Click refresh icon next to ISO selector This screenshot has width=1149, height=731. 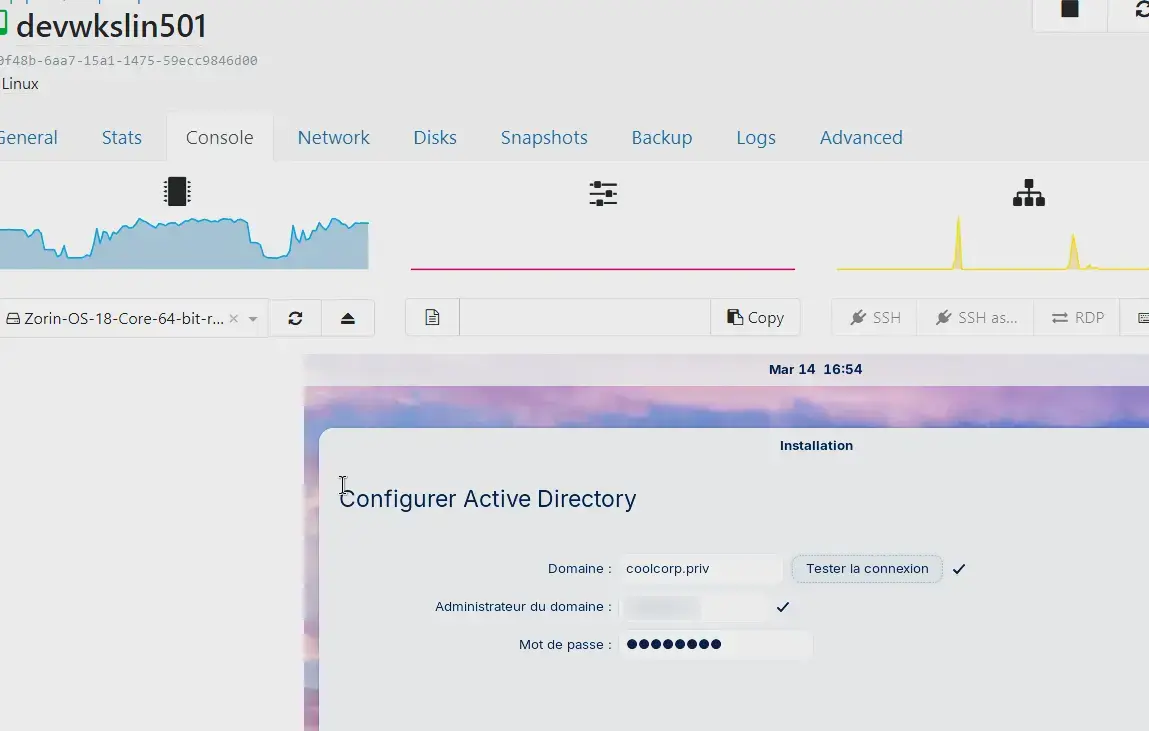tap(295, 318)
